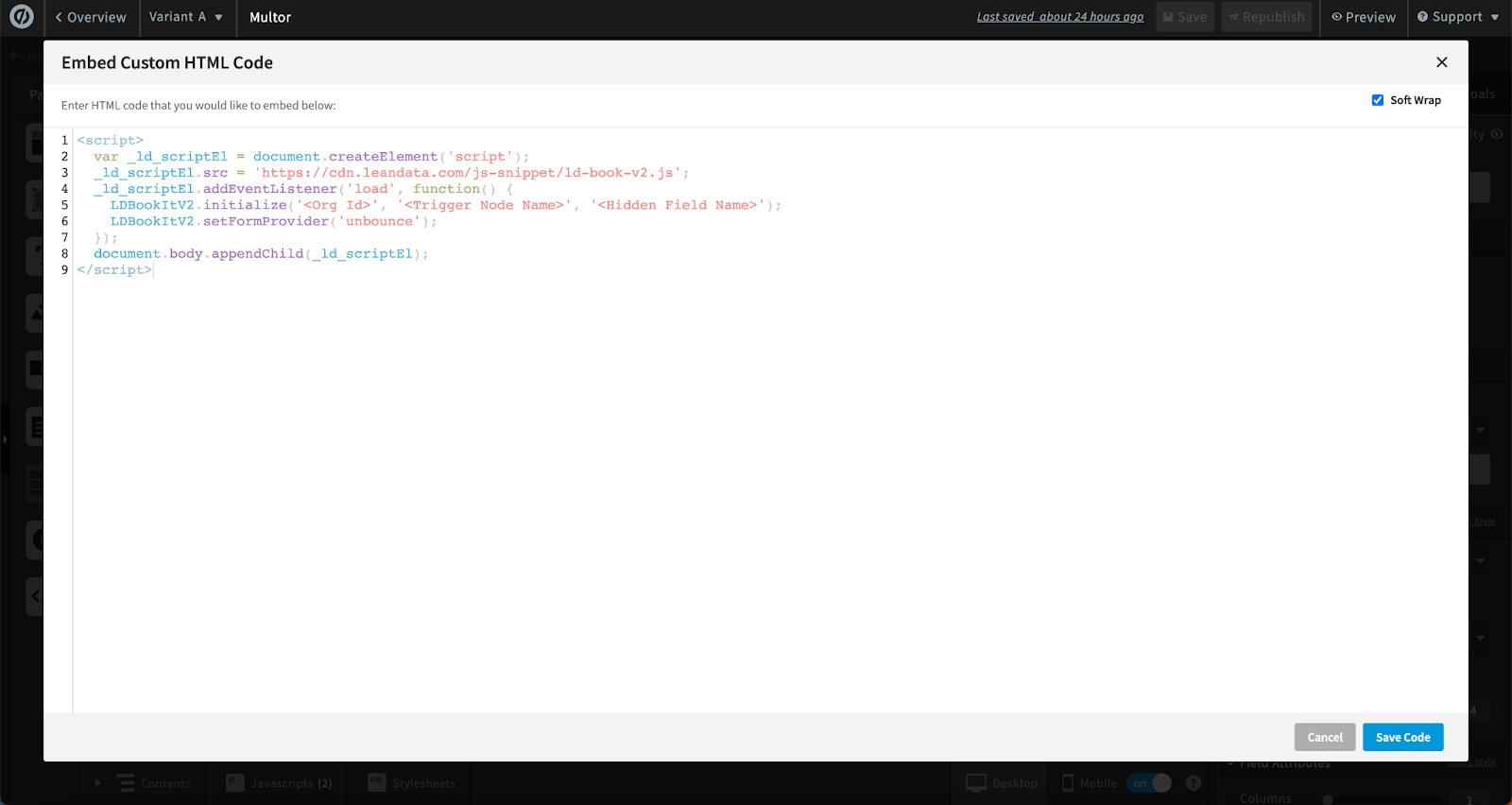
Task: Expand the Contents disclosure triangle
Action: [98, 783]
